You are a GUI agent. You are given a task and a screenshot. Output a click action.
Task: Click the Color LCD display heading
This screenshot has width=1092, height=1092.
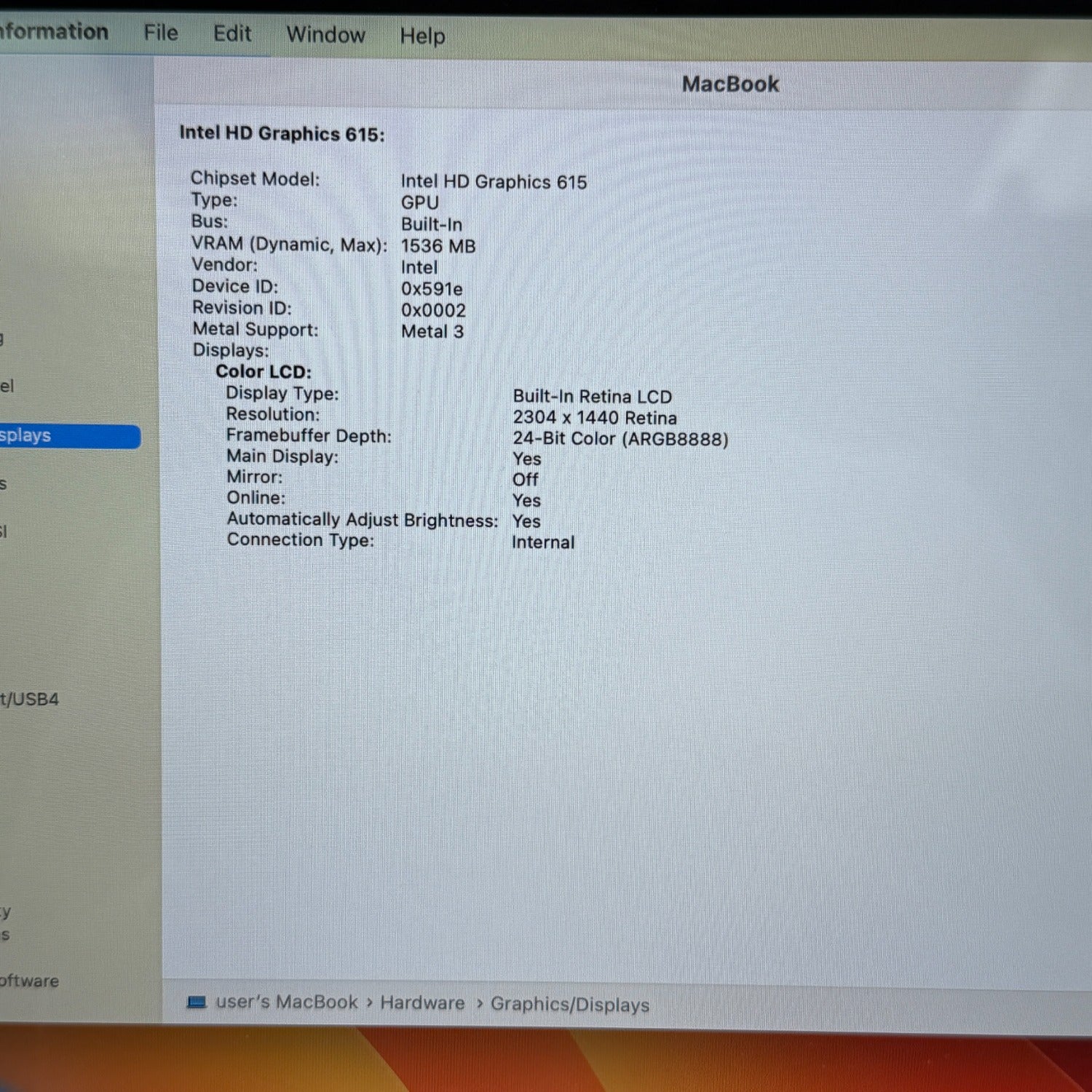(263, 371)
